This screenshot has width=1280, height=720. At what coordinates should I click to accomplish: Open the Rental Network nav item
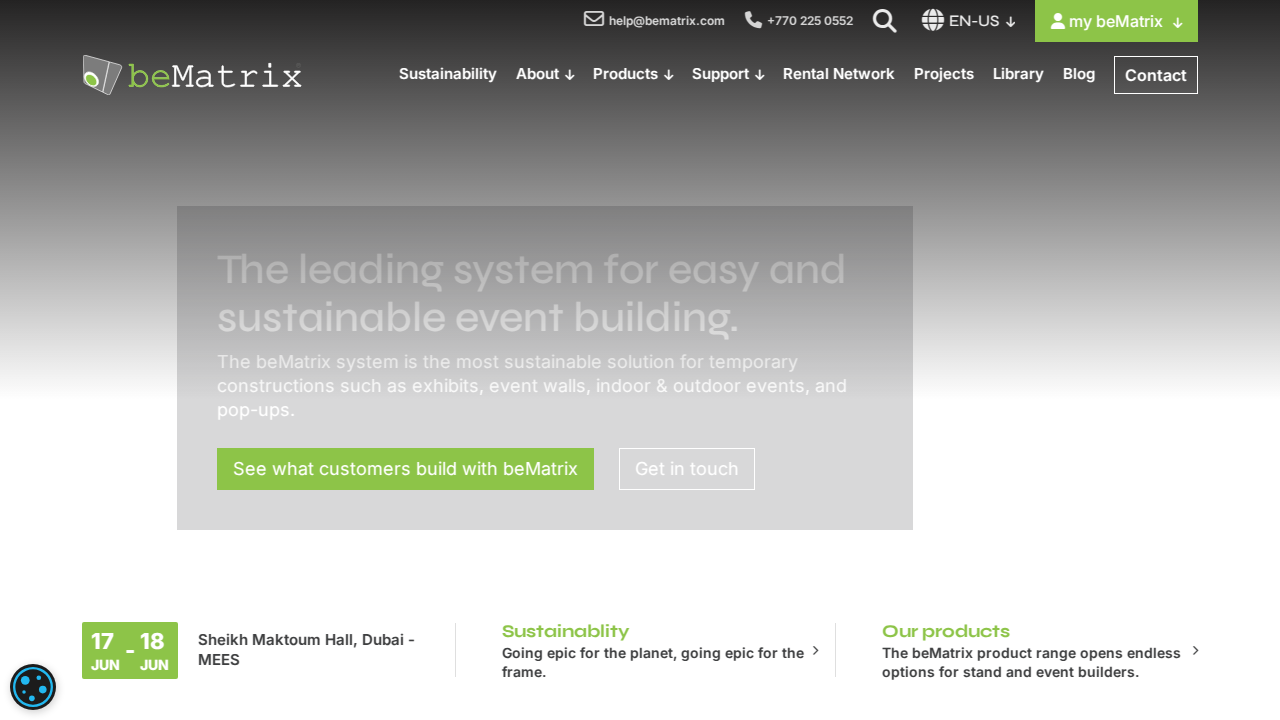click(x=838, y=74)
